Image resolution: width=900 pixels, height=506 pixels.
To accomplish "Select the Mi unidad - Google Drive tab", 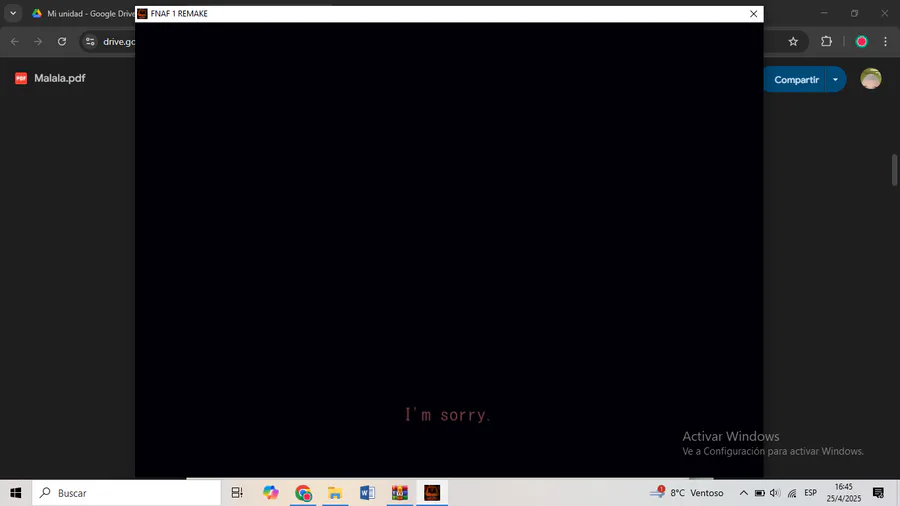I will 83,13.
